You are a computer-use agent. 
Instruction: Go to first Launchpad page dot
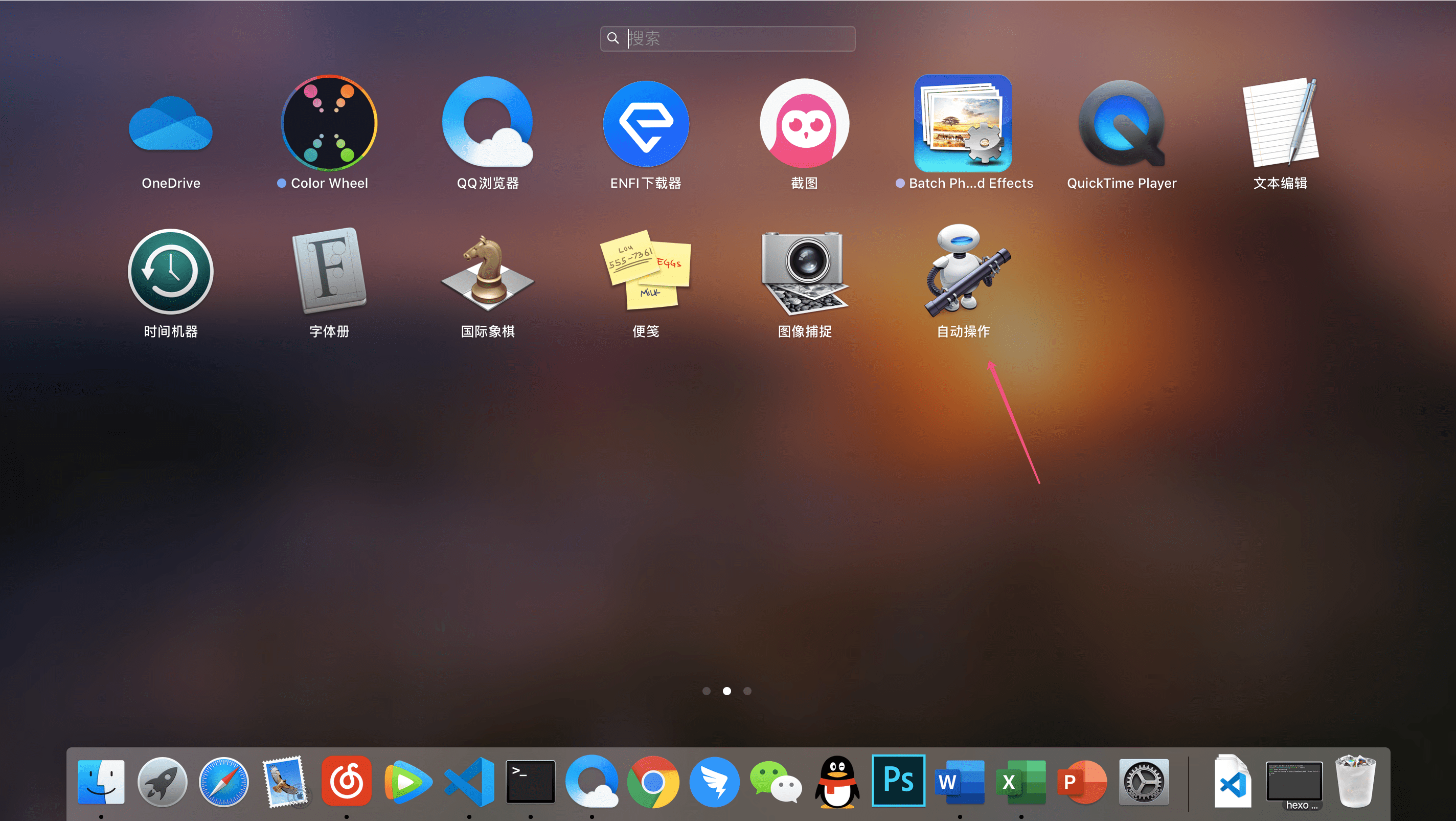point(707,691)
